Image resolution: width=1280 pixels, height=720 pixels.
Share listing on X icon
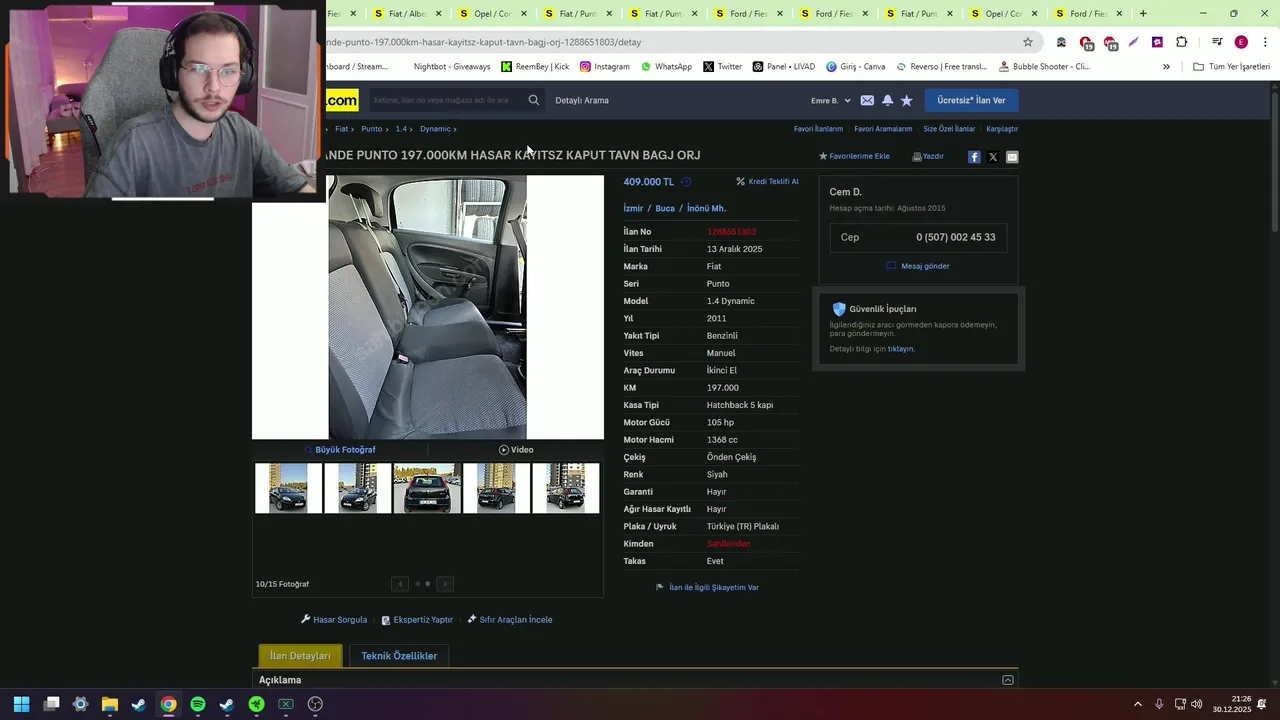(993, 157)
